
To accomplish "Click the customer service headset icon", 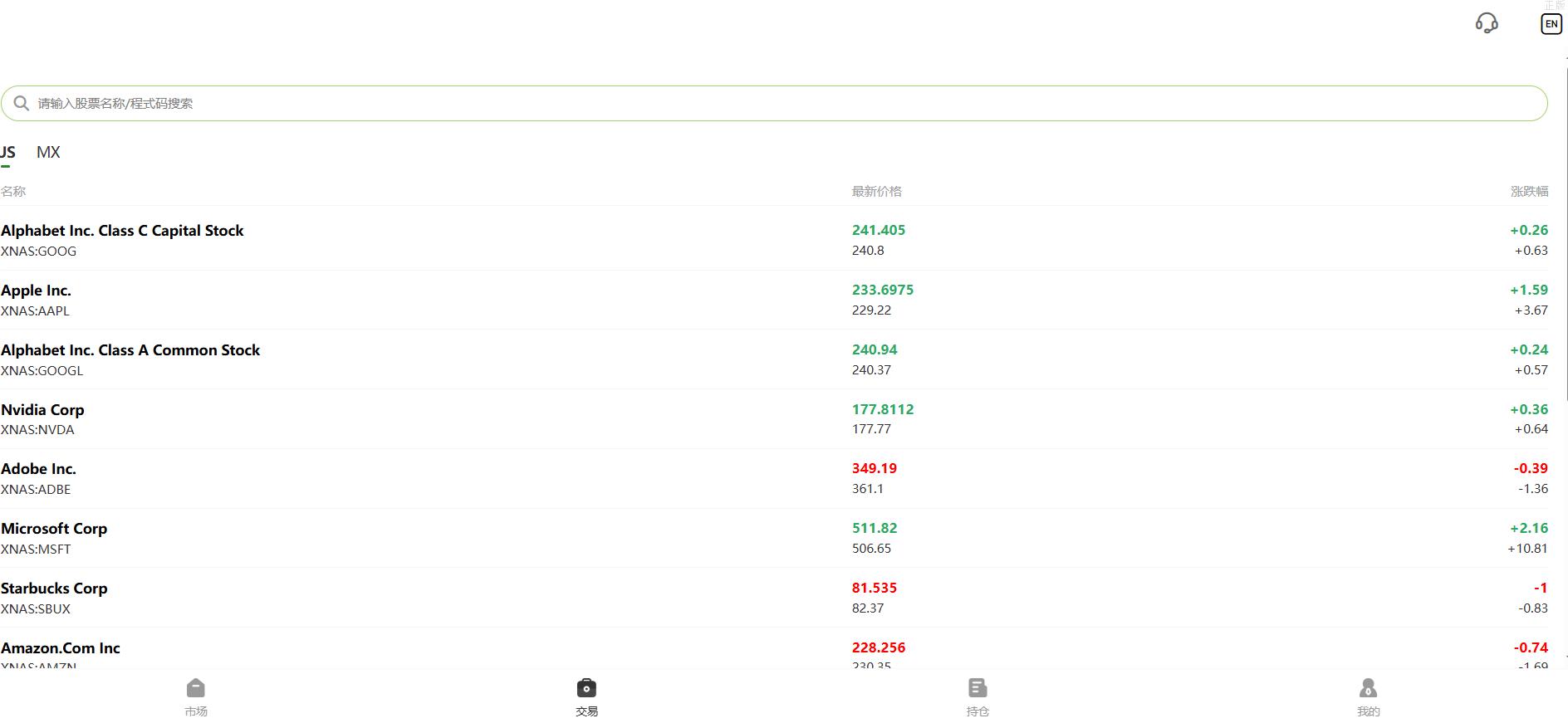I will tap(1487, 23).
